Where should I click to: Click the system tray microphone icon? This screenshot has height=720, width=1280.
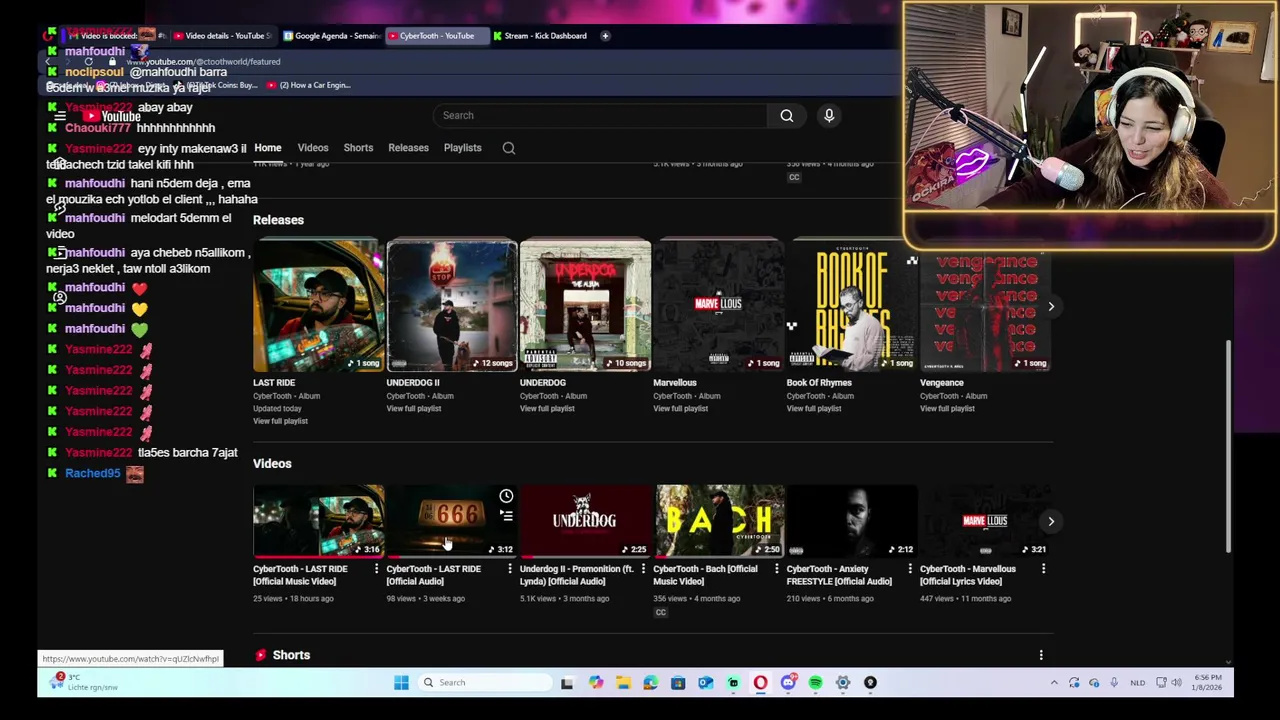pos(1113,683)
